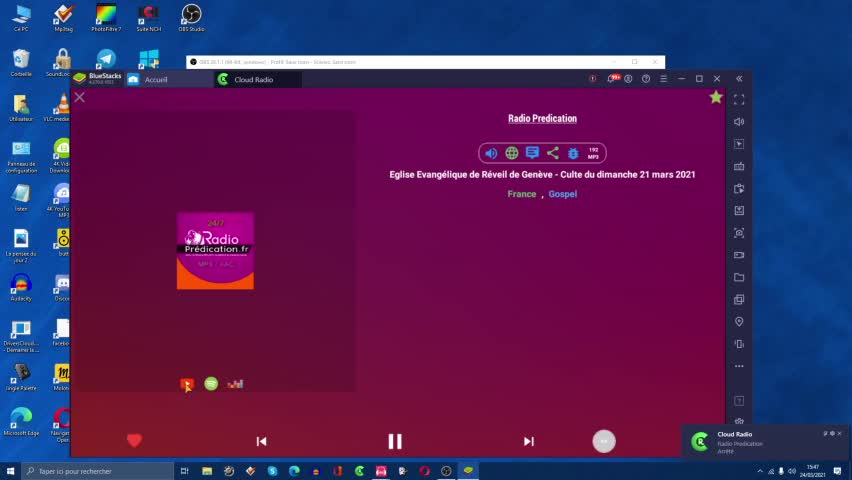Click the 192 MP3 bitrate badge
The image size is (852, 480).
pos(593,153)
